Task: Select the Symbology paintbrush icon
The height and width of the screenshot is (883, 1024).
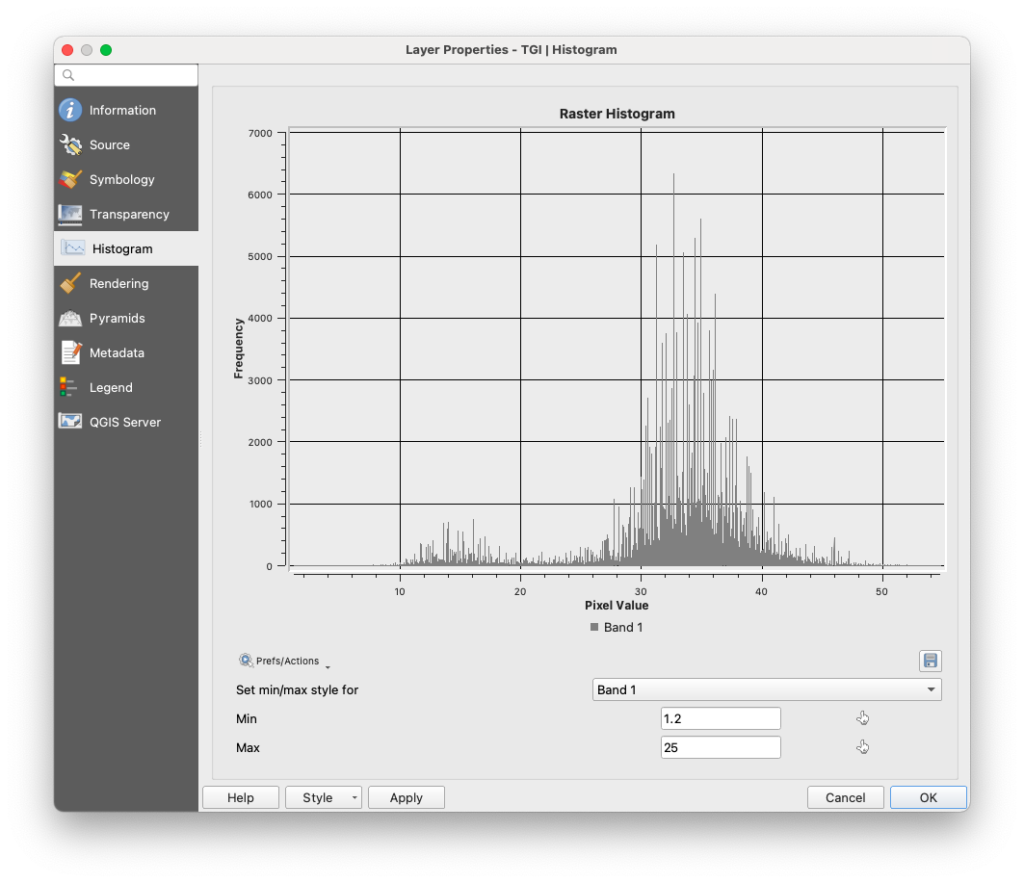Action: coord(70,180)
